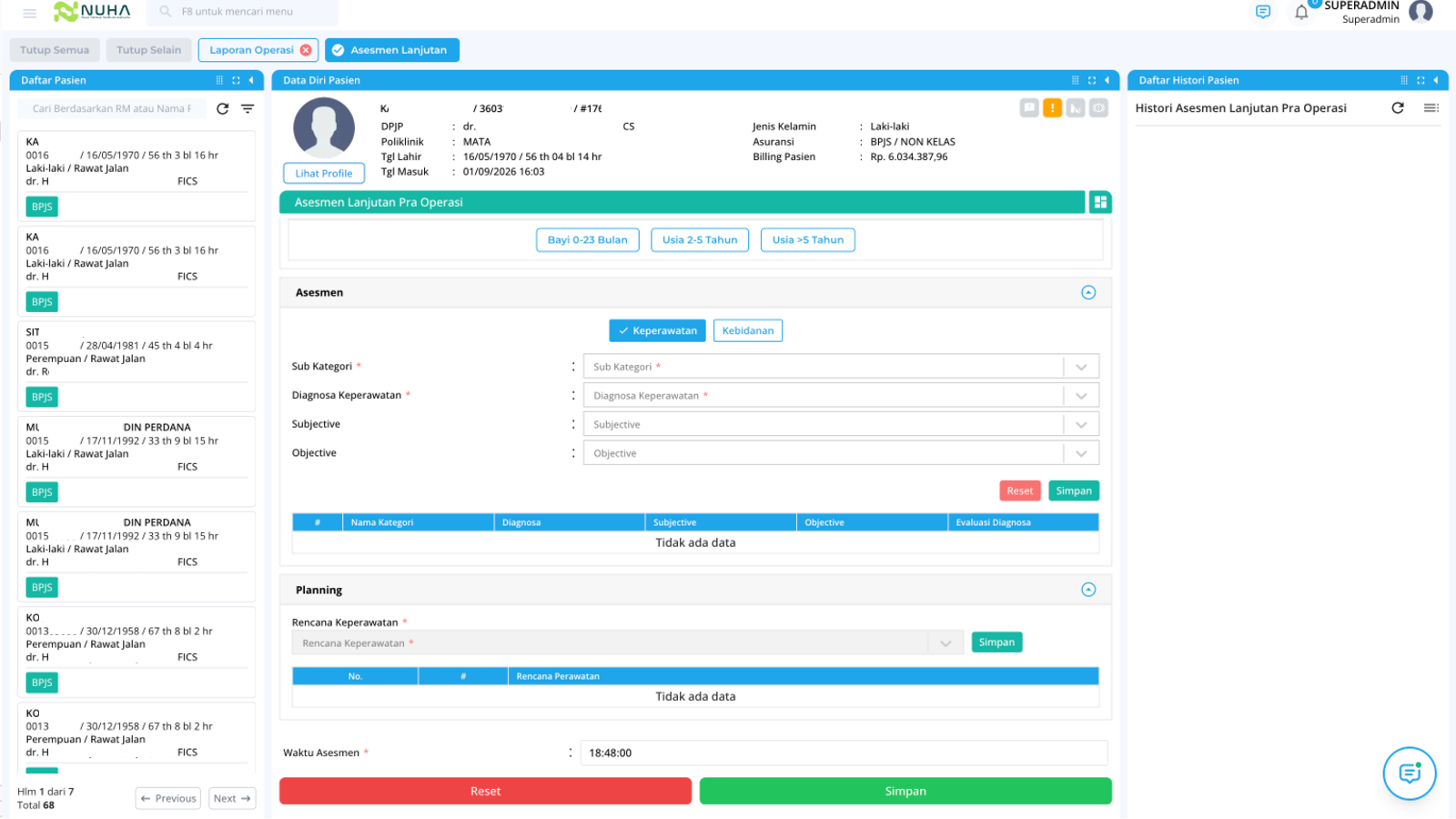
Task: Choose the Usia 2-5 Tahun option
Action: 700,240
